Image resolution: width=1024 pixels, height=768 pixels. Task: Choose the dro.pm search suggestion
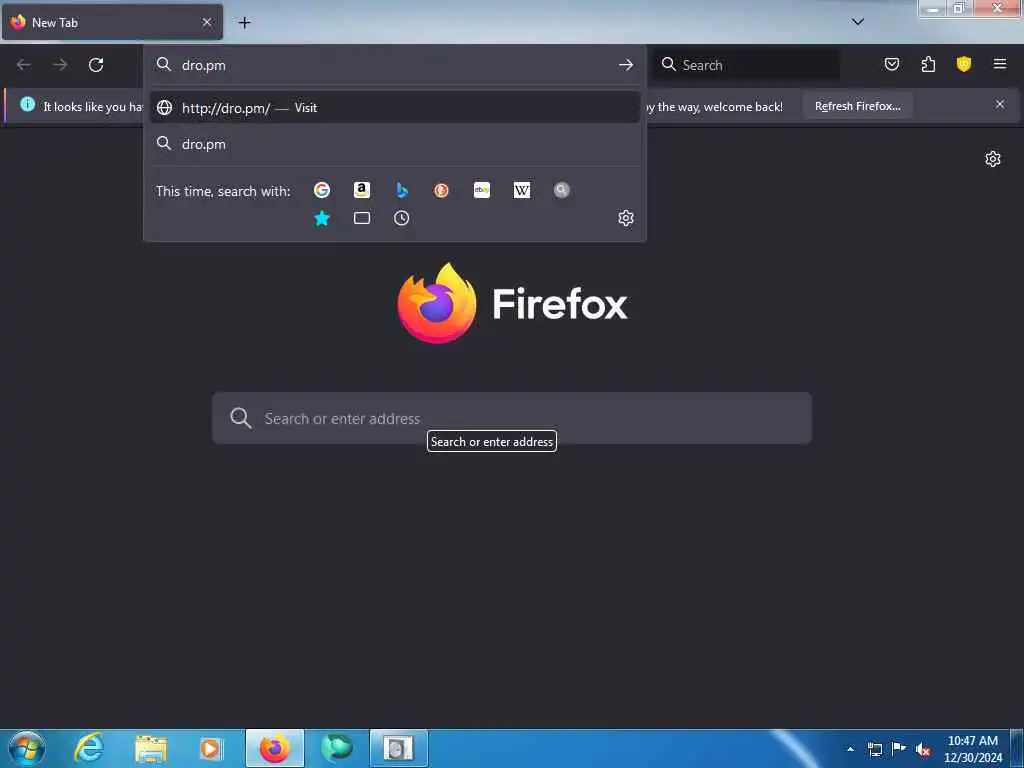point(394,144)
